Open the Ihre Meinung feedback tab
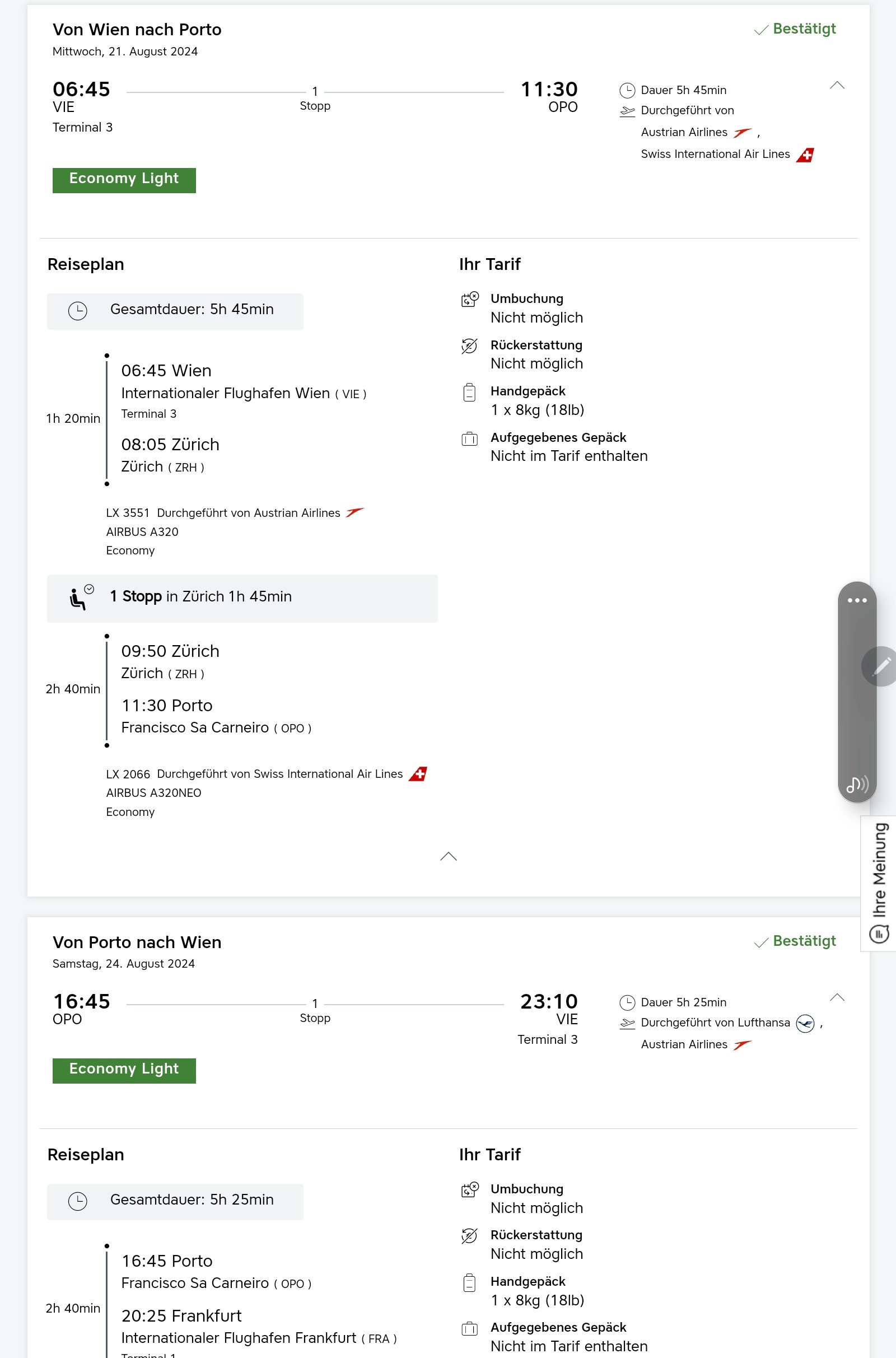The width and height of the screenshot is (896, 1358). click(879, 883)
